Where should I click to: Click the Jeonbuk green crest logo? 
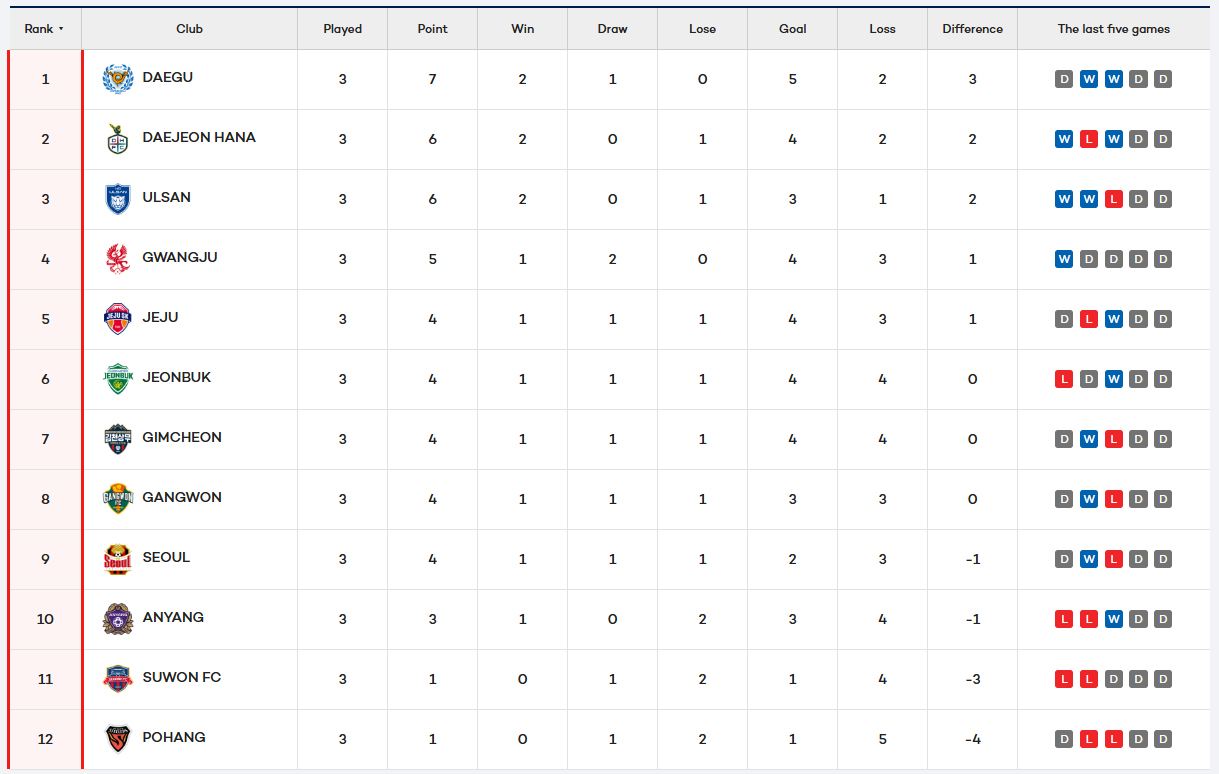tap(118, 379)
